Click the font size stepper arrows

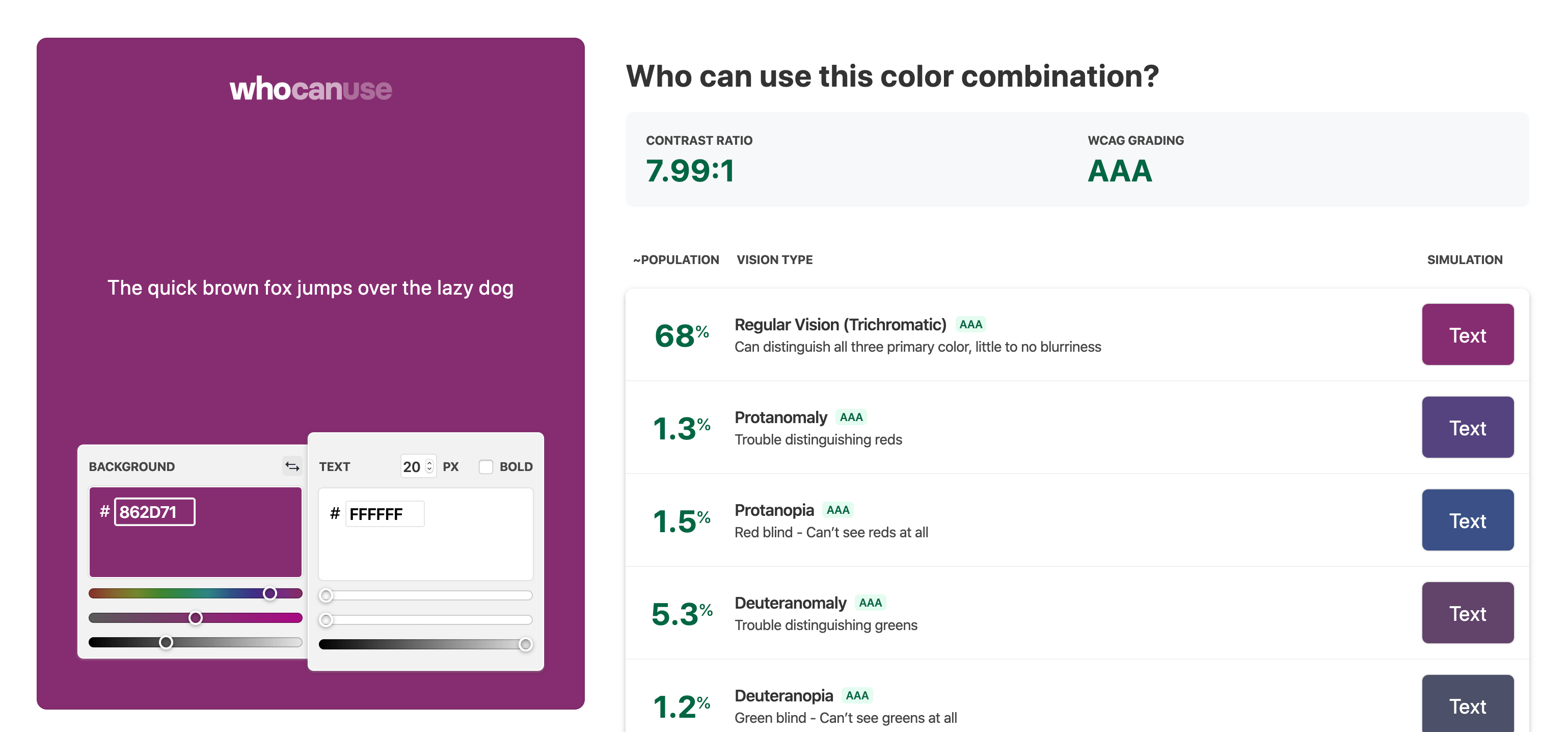click(430, 466)
